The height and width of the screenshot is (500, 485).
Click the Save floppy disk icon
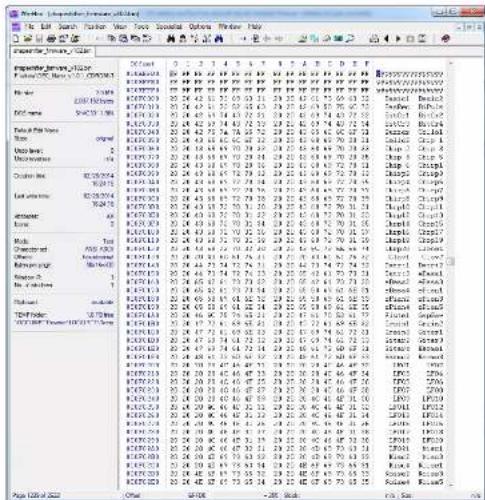[x=39, y=39]
